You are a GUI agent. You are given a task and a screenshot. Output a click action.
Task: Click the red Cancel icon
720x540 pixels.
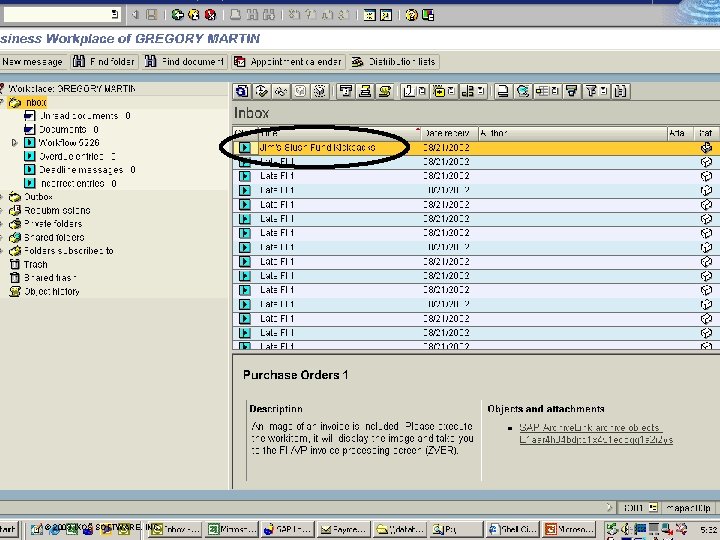coord(210,15)
